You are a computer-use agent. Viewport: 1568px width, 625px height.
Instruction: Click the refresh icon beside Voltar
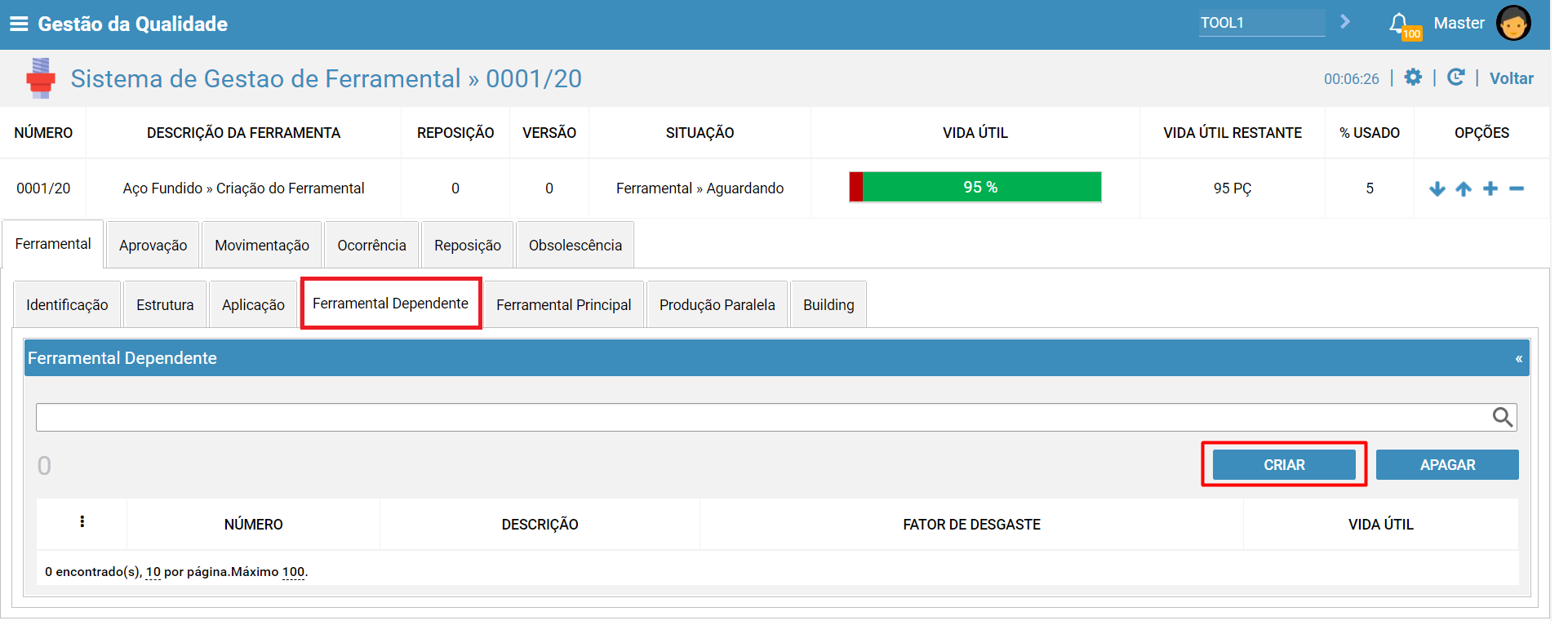[1455, 78]
